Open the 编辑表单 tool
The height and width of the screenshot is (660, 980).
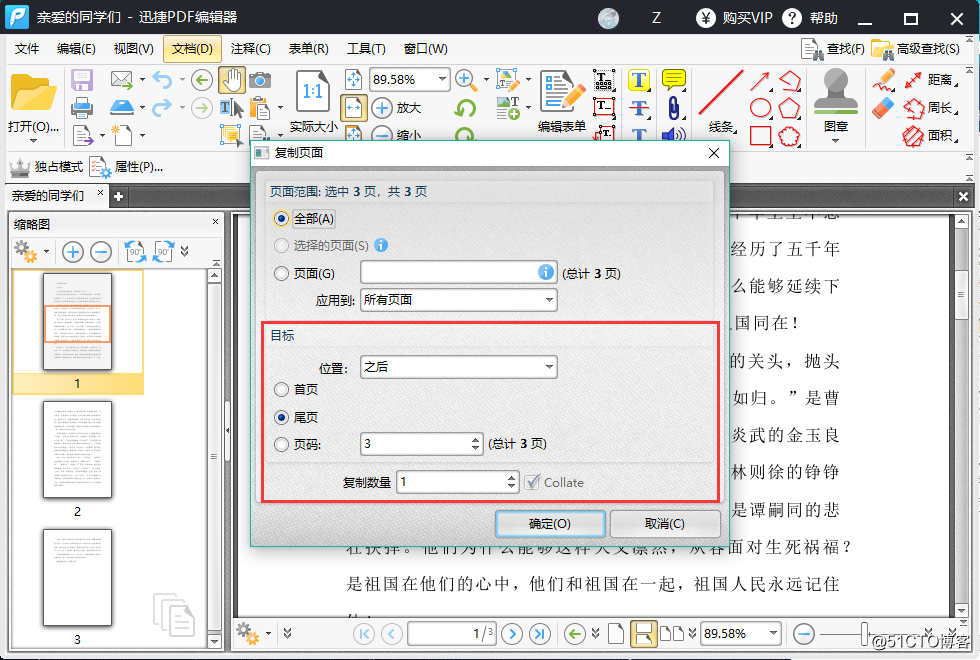click(x=561, y=101)
